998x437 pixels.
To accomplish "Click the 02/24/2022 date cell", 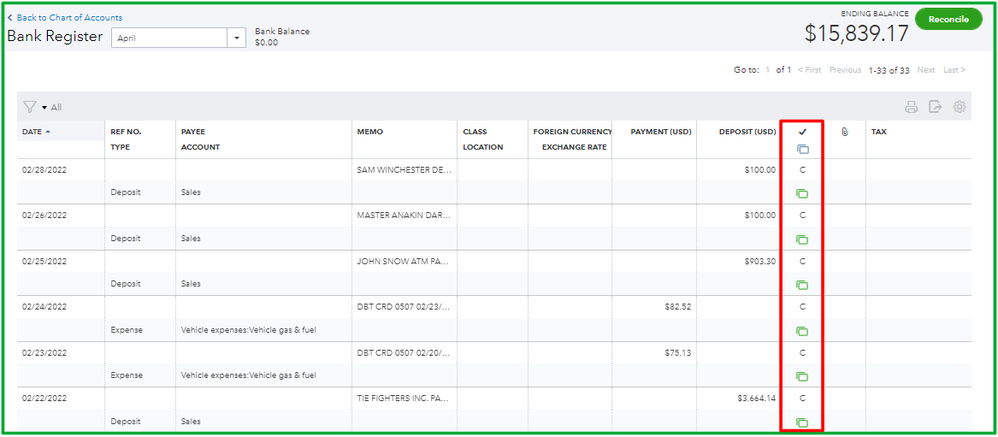I will tap(45, 307).
